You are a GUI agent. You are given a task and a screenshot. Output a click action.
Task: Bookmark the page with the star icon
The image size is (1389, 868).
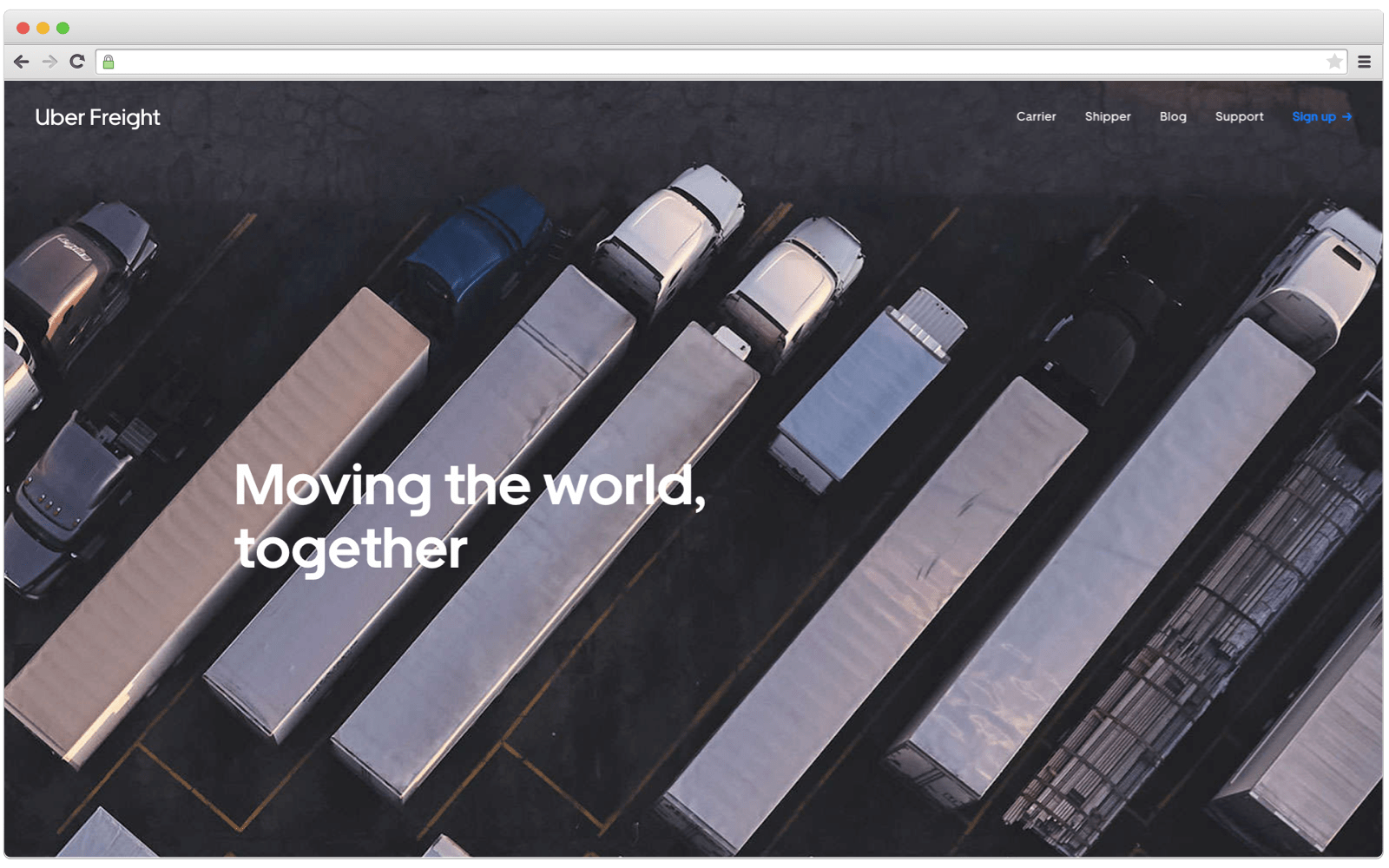(1334, 62)
